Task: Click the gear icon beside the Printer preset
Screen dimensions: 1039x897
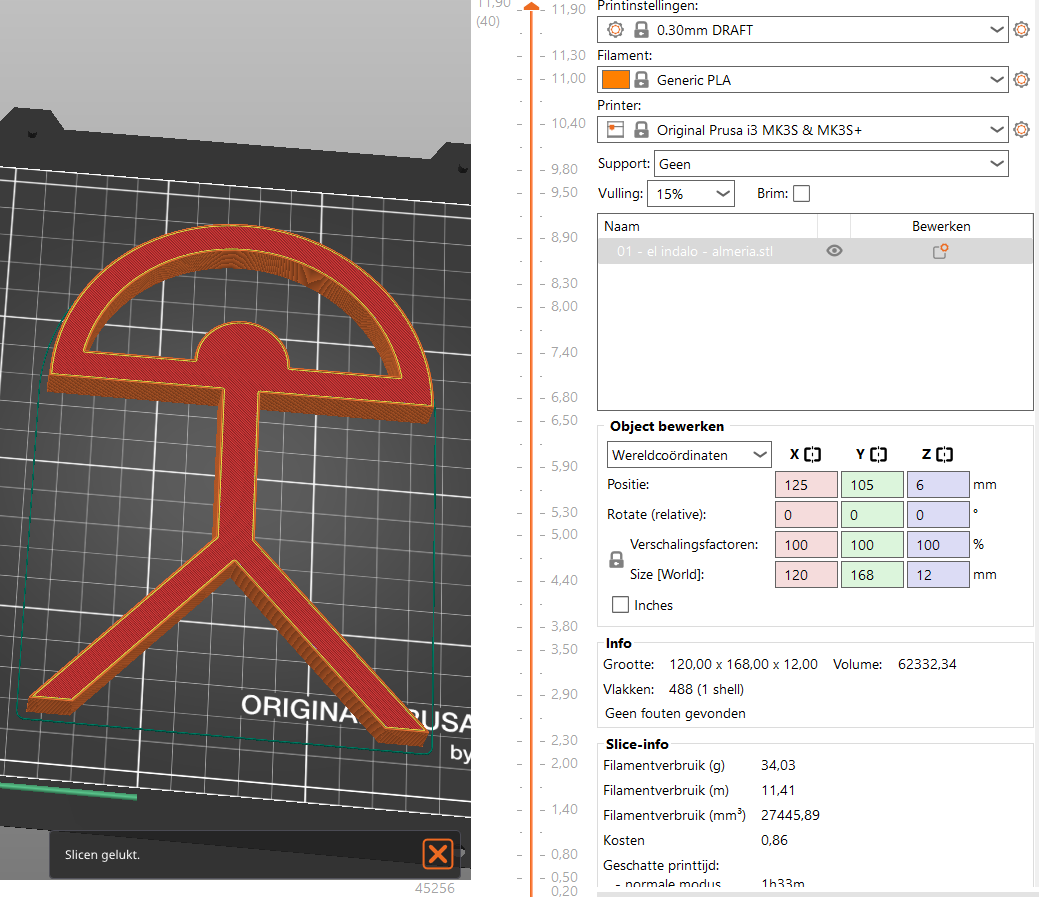Action: pos(1021,130)
